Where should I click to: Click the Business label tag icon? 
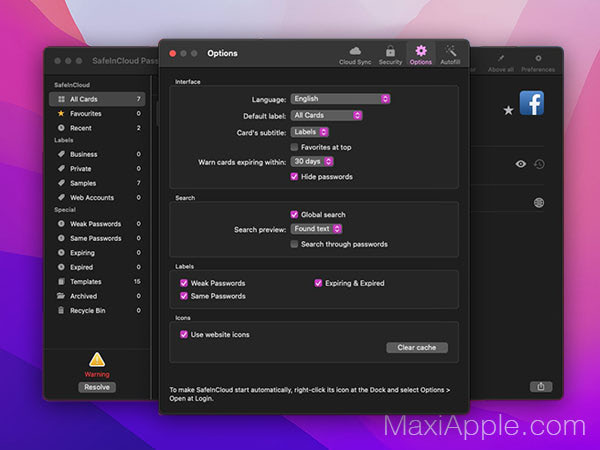coord(61,154)
